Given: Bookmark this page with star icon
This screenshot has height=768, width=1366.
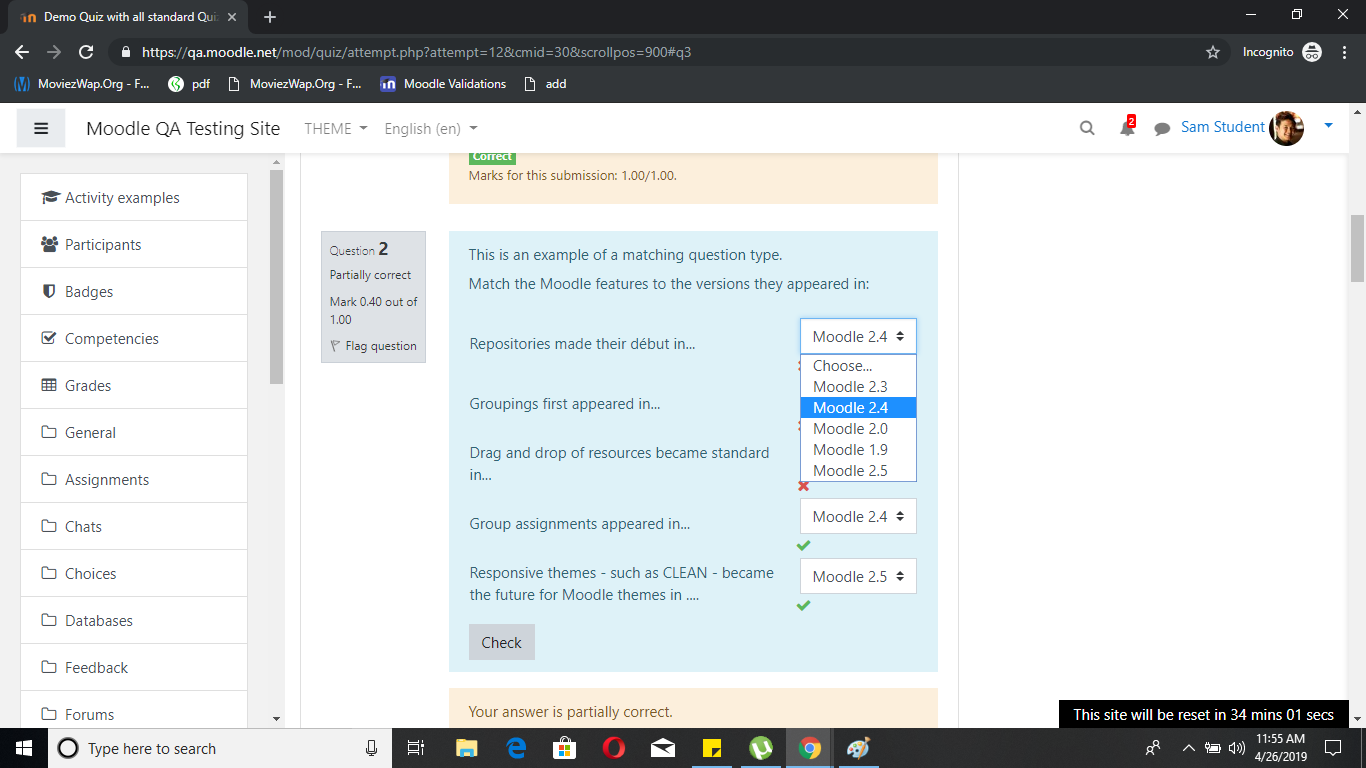Looking at the screenshot, I should coord(1213,52).
